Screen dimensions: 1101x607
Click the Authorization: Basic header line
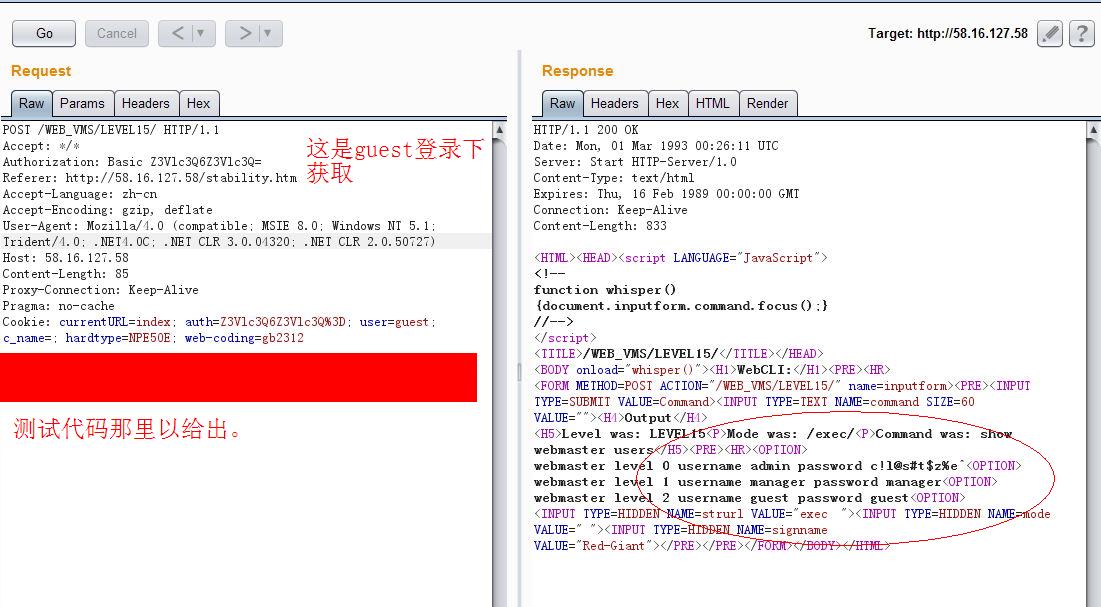[x=132, y=162]
